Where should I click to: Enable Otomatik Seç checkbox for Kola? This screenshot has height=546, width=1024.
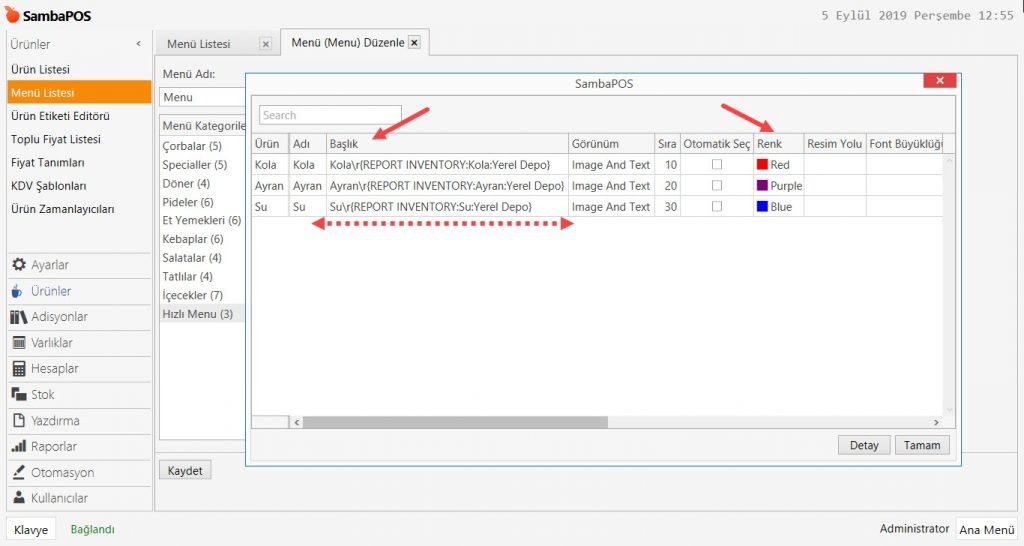click(716, 165)
